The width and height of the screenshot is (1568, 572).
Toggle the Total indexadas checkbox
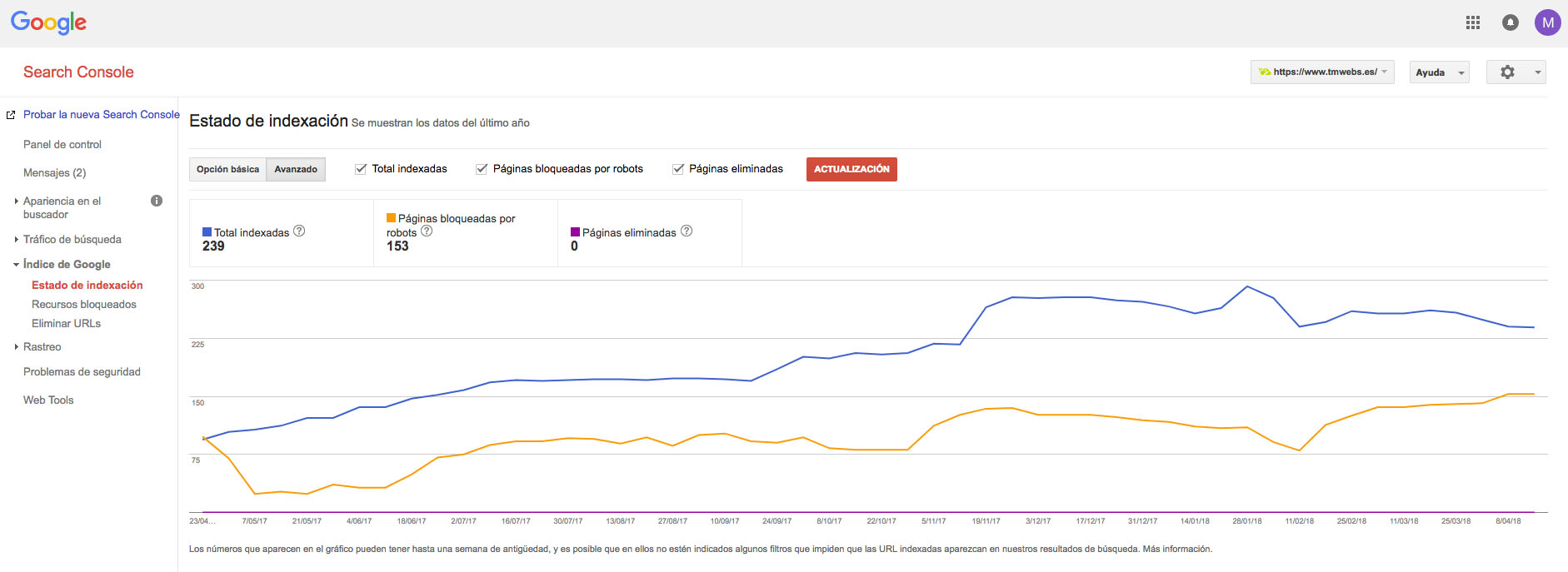pyautogui.click(x=361, y=169)
